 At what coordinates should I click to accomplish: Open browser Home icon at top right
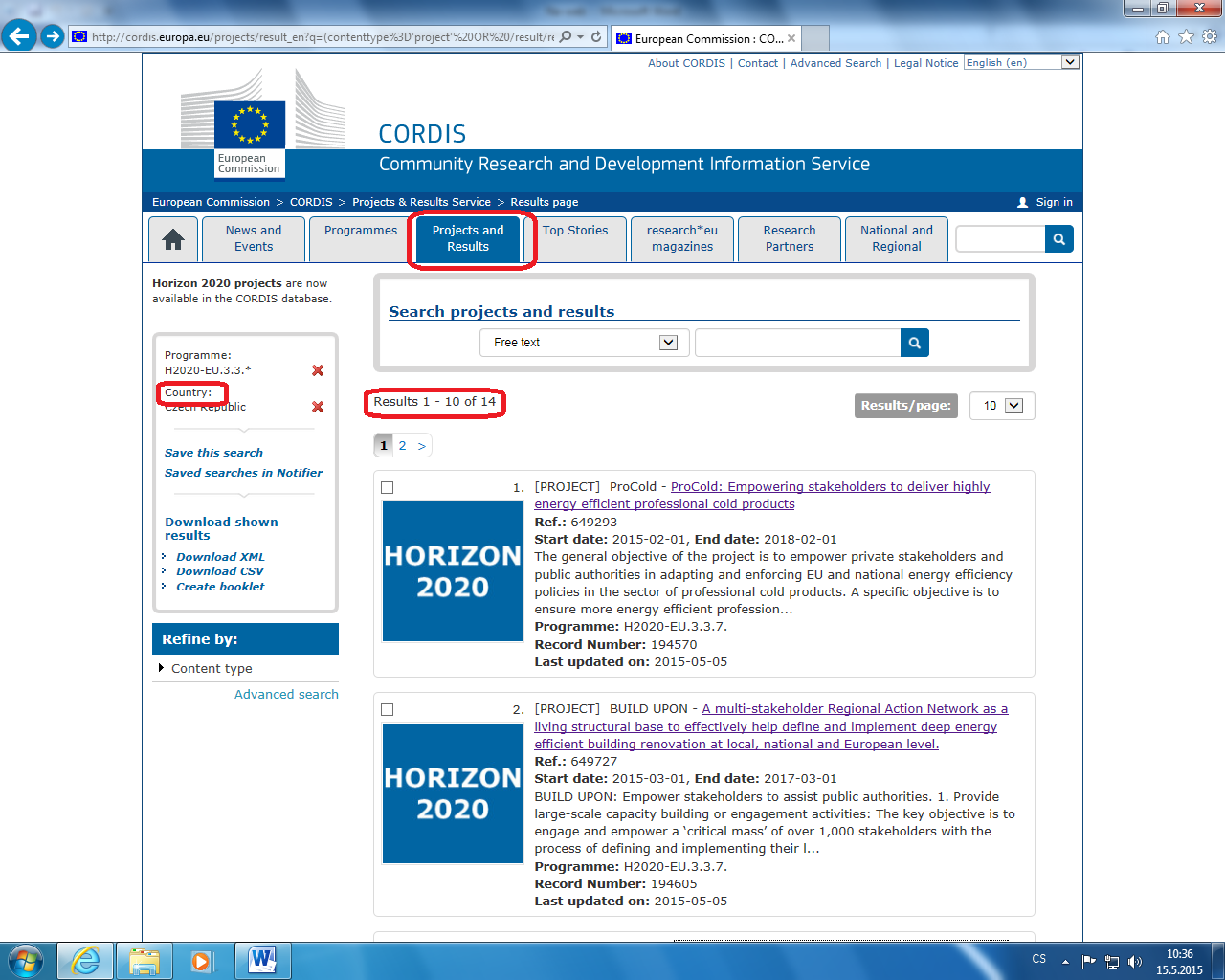pyautogui.click(x=1163, y=37)
